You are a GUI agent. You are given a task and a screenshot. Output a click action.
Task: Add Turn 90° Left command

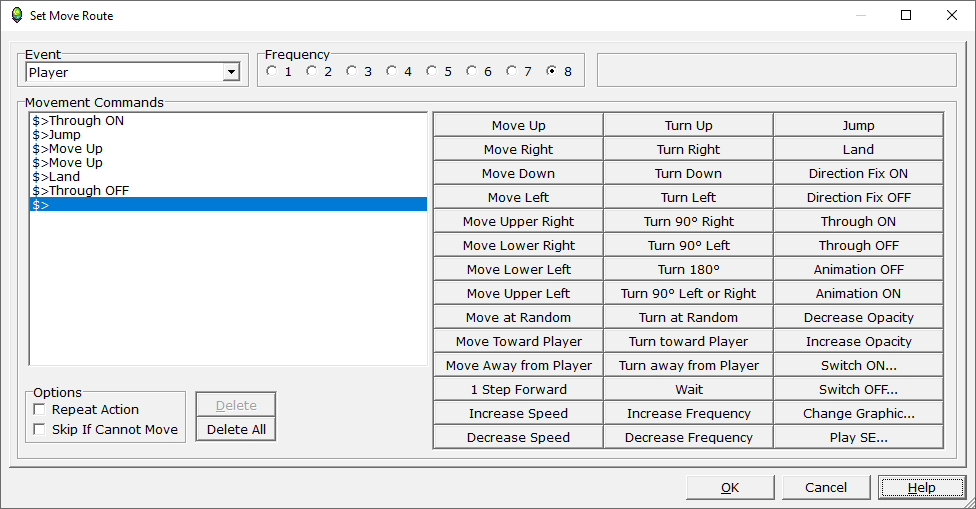(x=688, y=245)
